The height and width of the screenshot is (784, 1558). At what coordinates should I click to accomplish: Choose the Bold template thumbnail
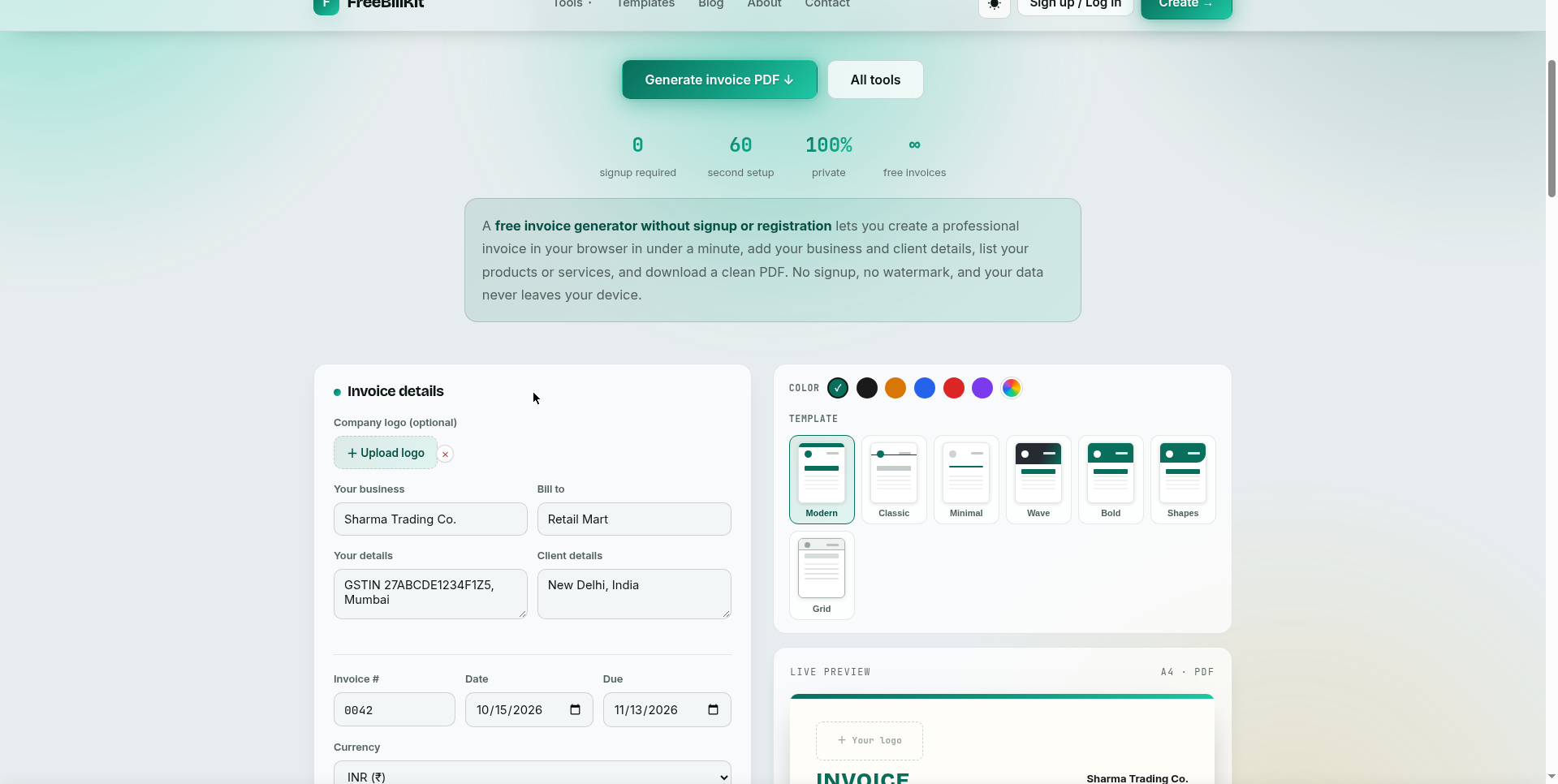coord(1111,480)
